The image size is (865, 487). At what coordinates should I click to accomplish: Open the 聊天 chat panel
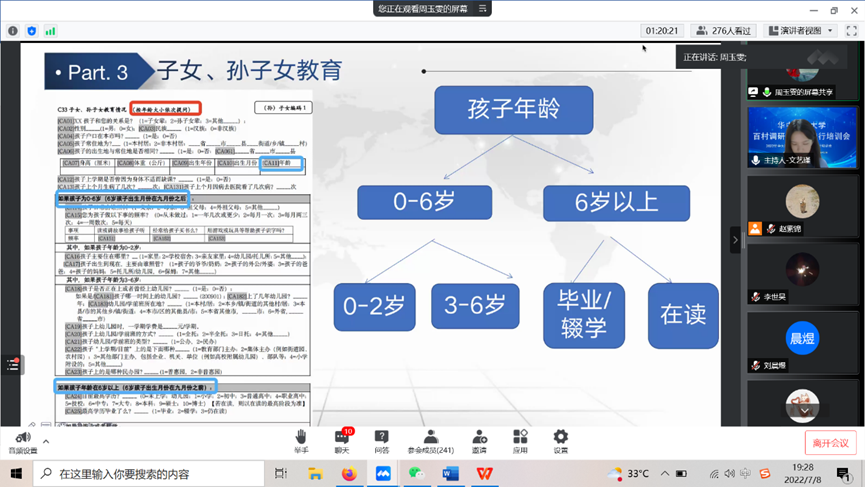tap(342, 438)
